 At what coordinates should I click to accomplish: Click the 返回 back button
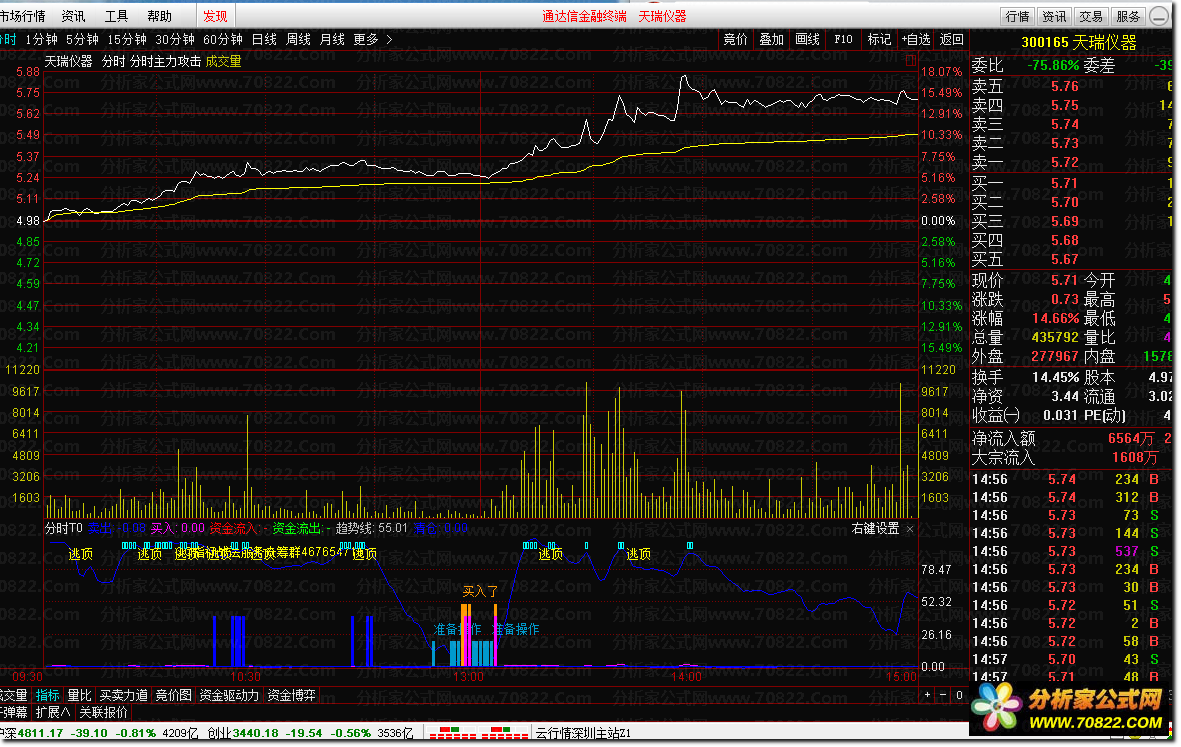(x=951, y=39)
